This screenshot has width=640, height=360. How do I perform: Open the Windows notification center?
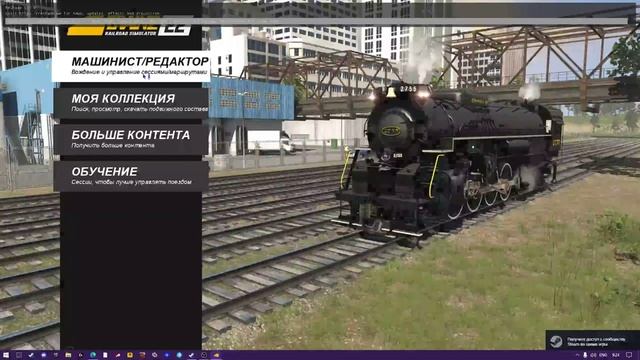point(629,355)
